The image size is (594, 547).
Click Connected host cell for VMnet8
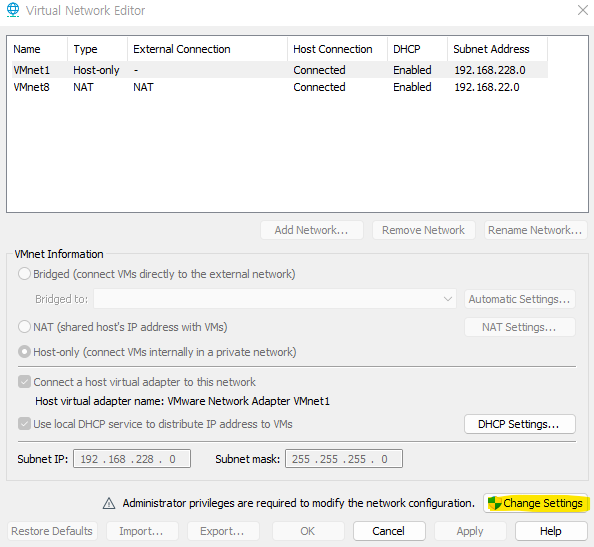pos(319,87)
